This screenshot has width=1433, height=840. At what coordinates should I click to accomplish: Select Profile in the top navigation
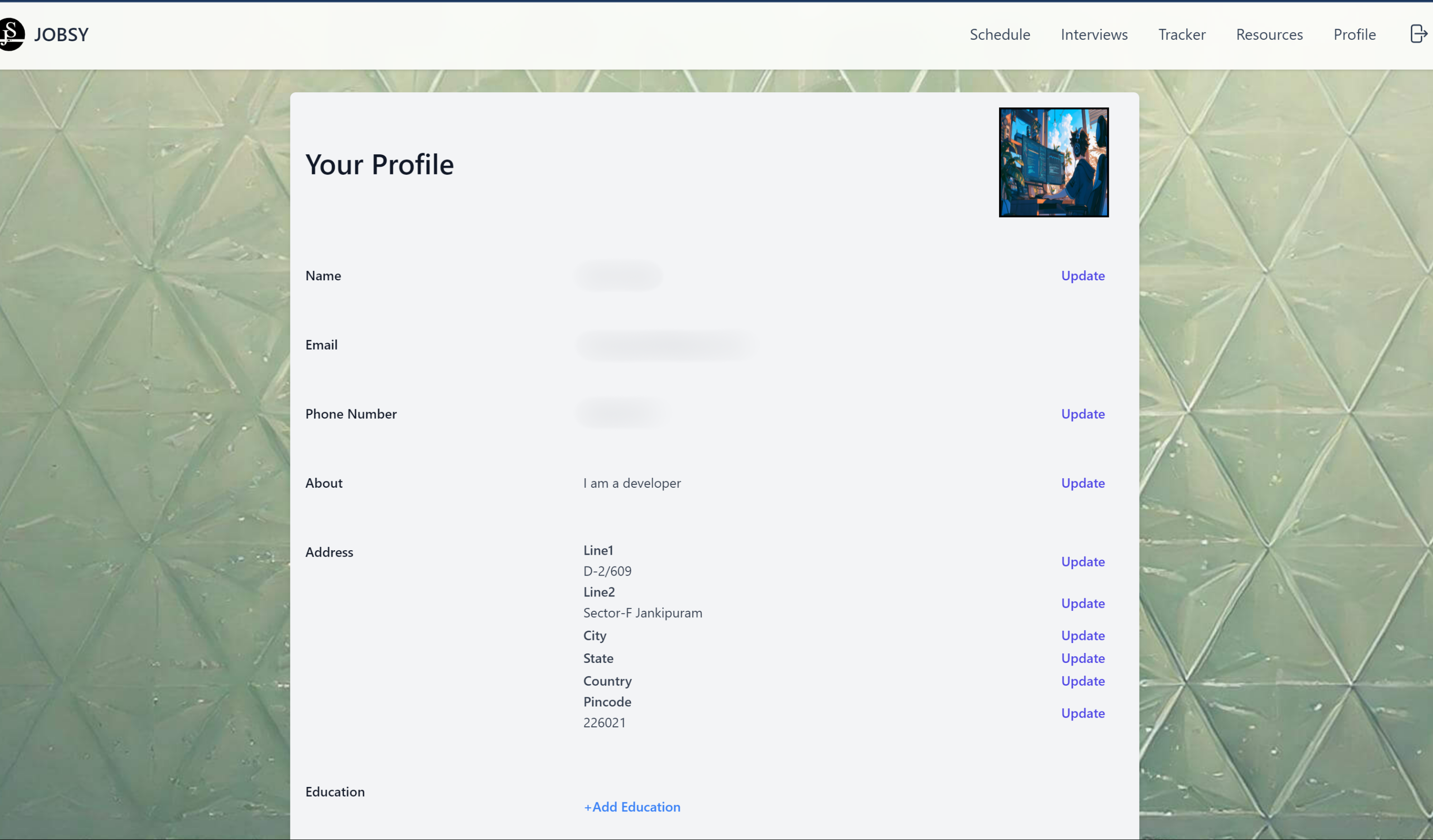1354,35
